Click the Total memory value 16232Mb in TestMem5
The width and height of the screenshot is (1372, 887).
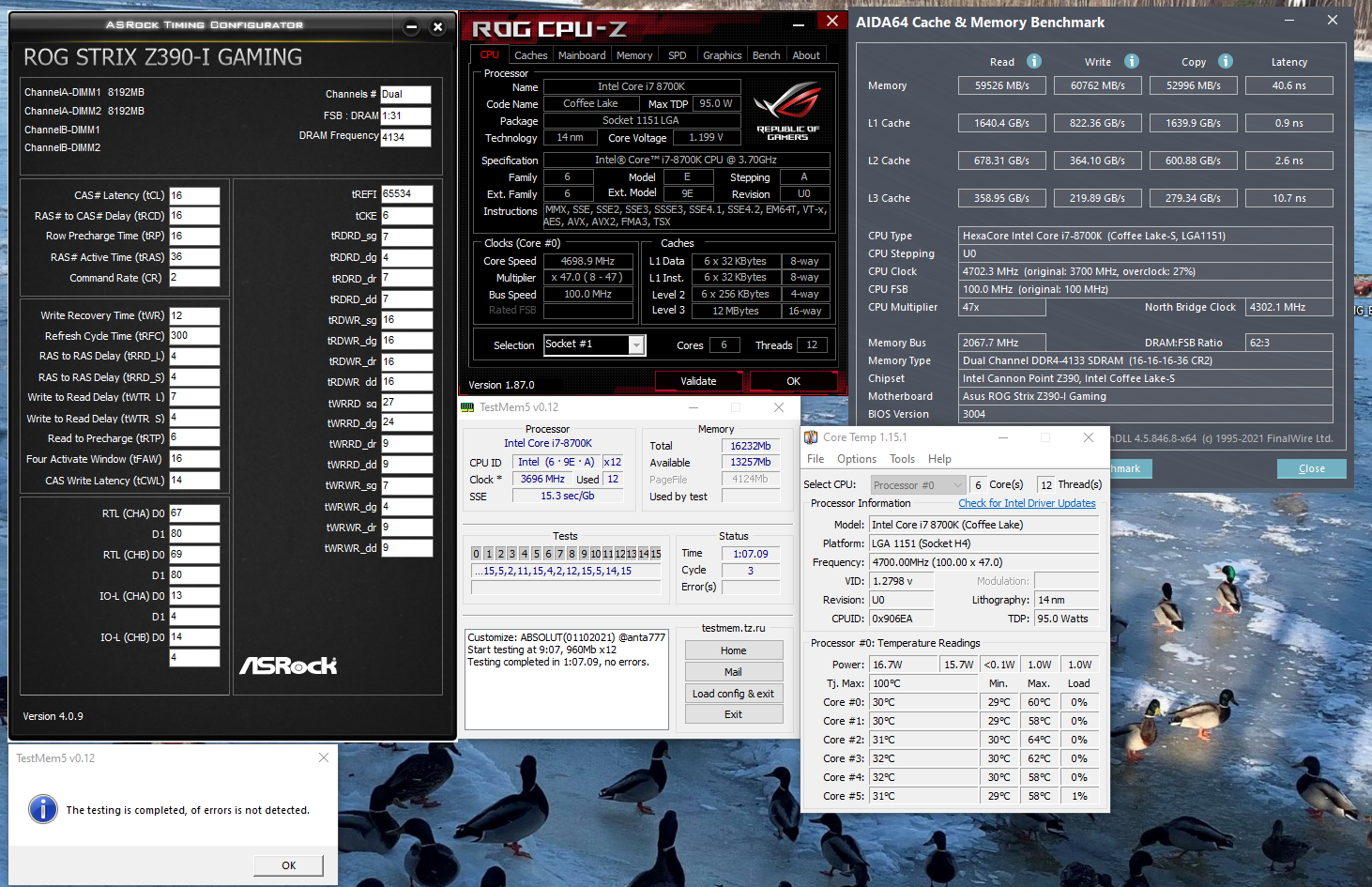click(x=751, y=446)
